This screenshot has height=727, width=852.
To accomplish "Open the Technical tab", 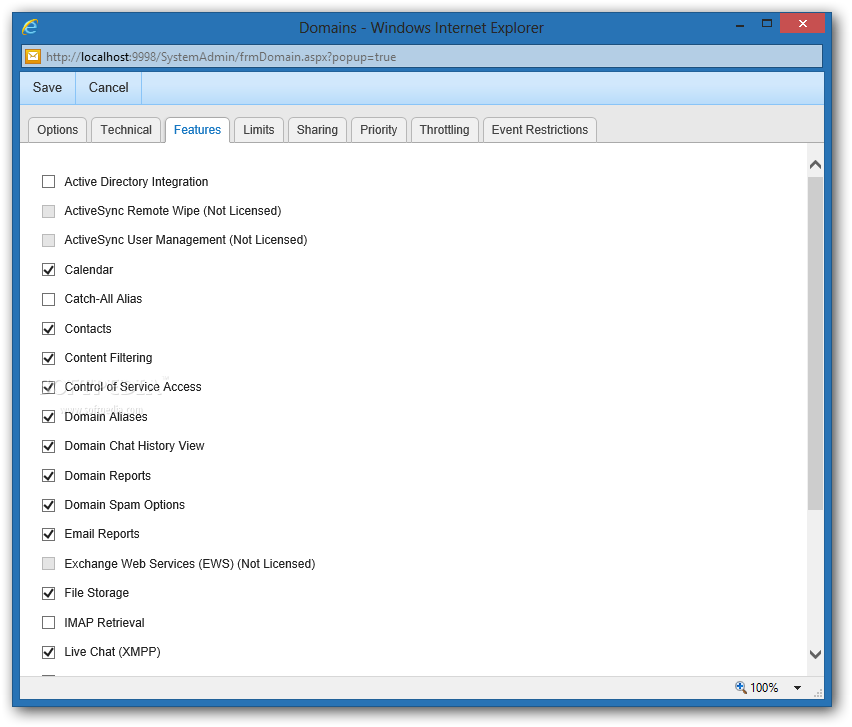I will 126,130.
